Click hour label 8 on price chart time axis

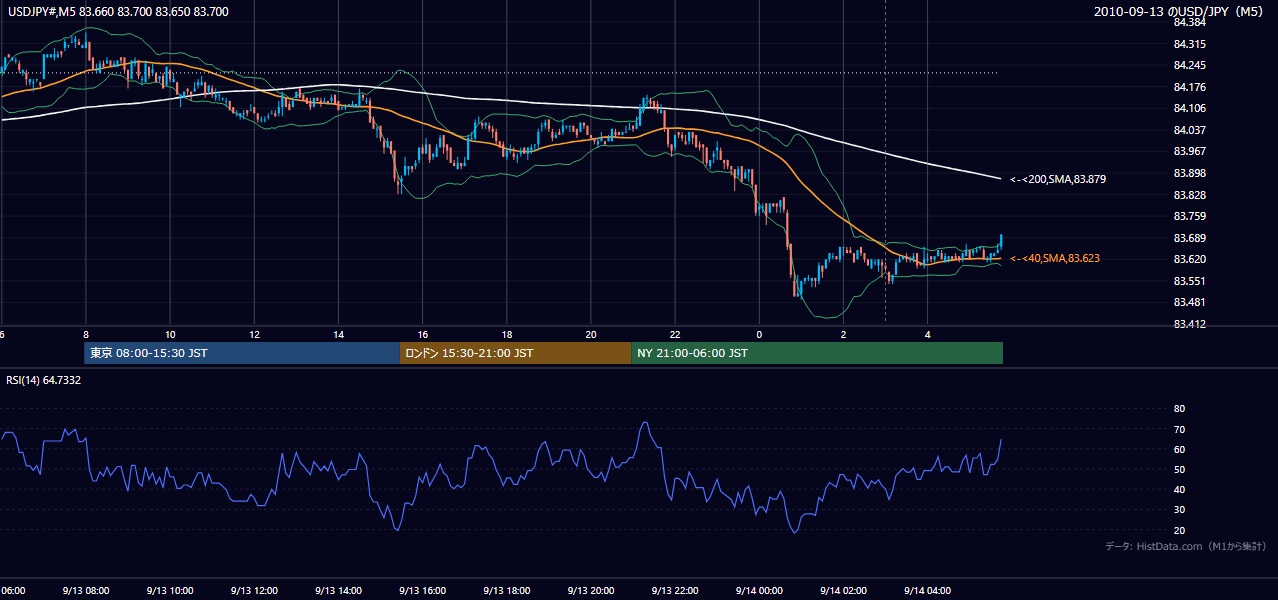point(86,334)
